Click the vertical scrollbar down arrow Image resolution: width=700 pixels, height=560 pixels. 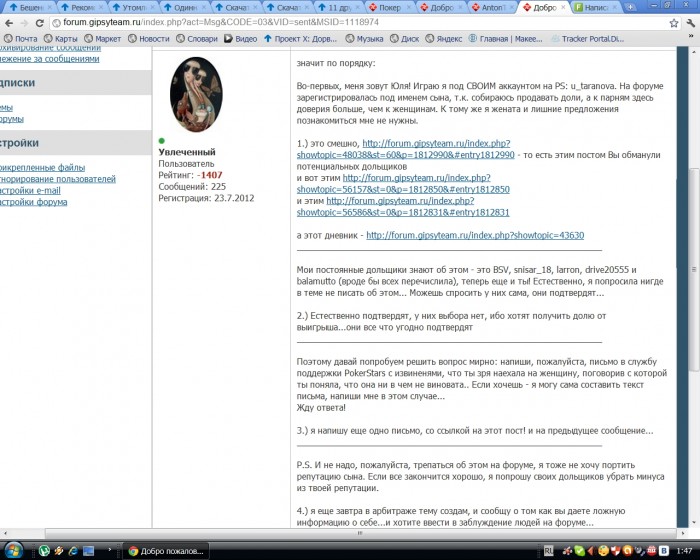pos(694,522)
